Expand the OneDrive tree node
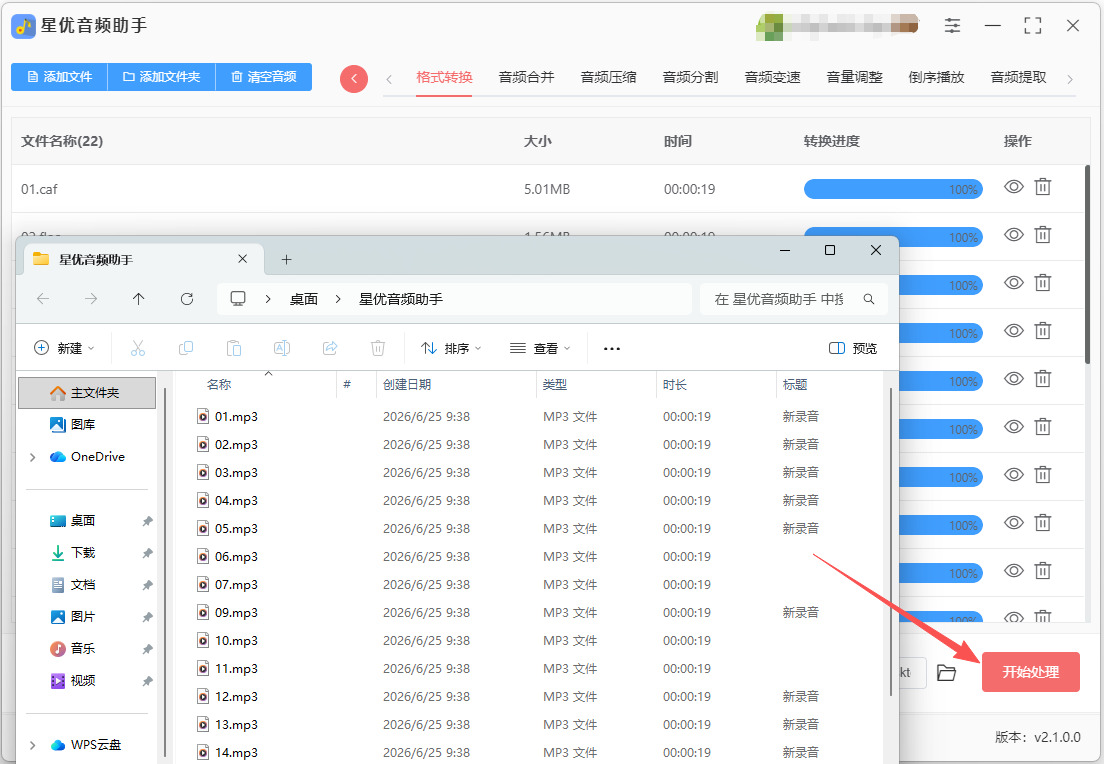 tap(32, 457)
